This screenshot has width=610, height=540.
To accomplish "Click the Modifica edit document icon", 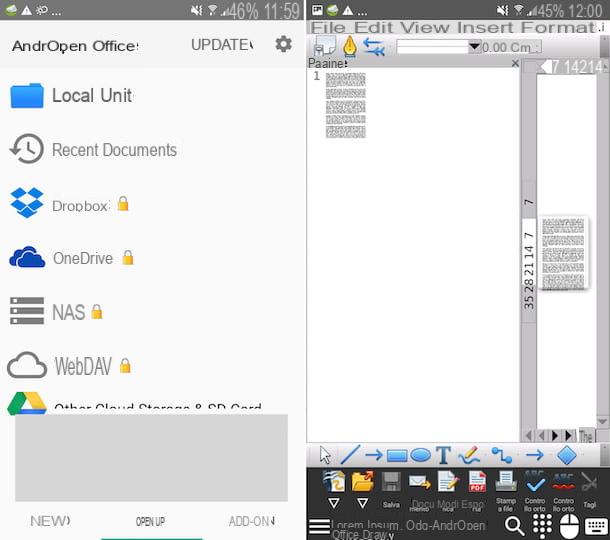I will (448, 482).
